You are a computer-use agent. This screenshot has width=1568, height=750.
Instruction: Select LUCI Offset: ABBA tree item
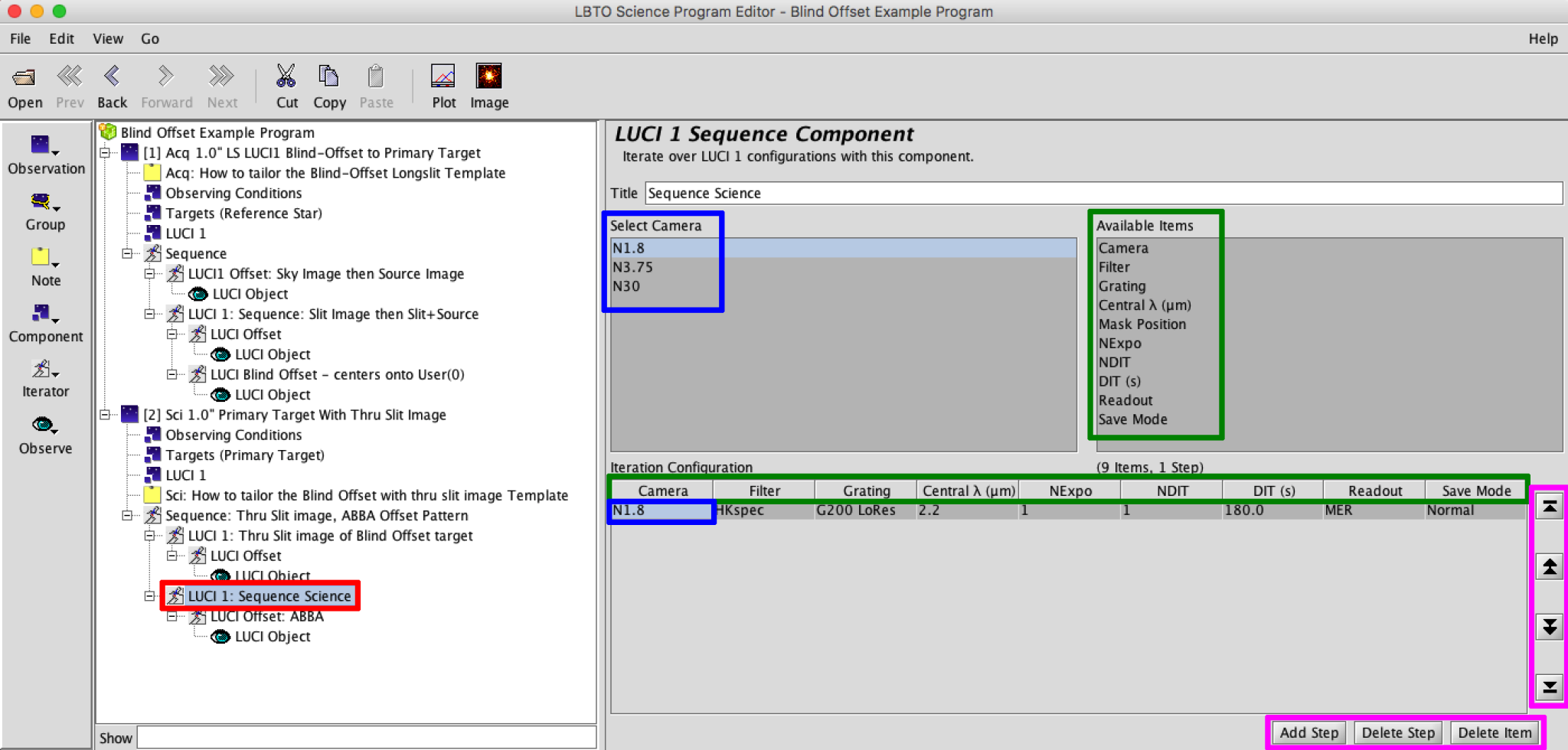click(x=266, y=617)
